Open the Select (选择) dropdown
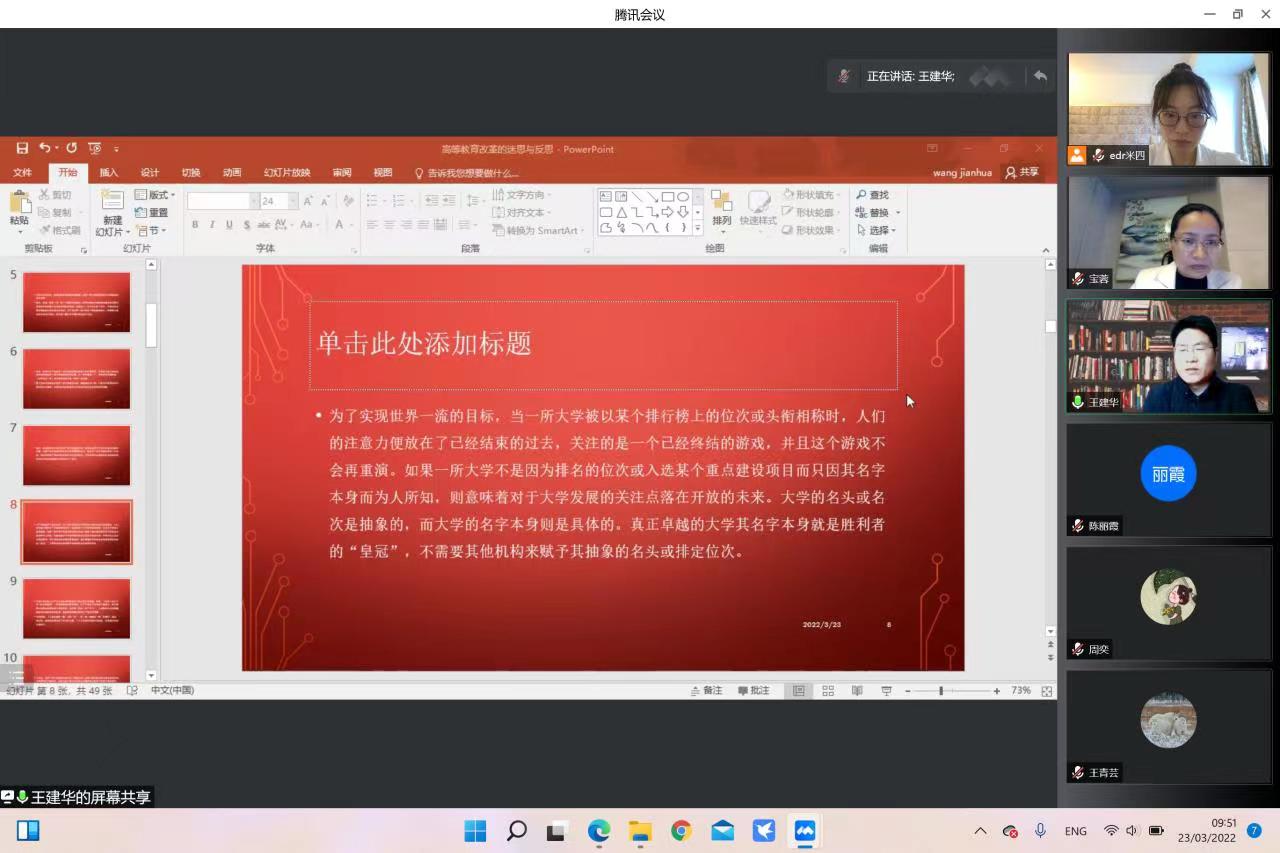 [x=876, y=230]
